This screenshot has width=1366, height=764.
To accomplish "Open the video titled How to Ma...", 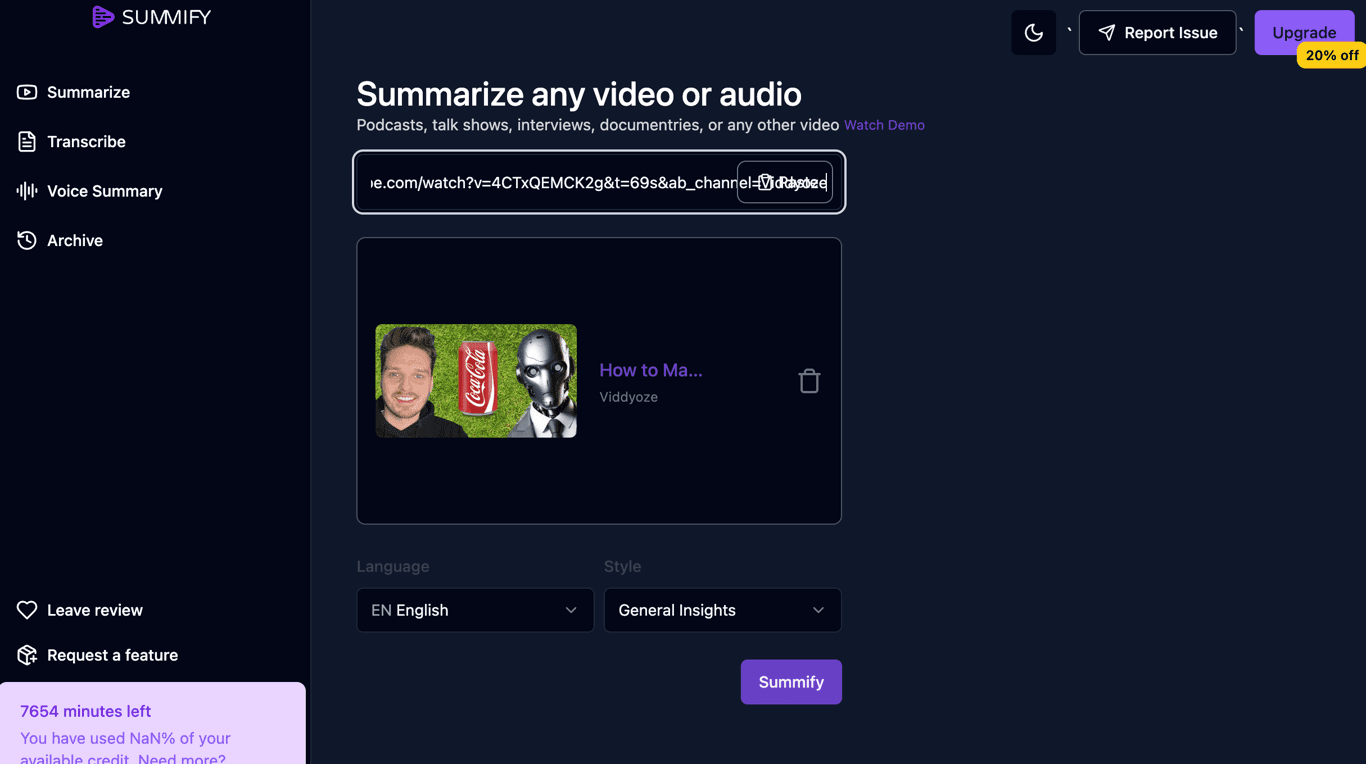I will coord(651,370).
